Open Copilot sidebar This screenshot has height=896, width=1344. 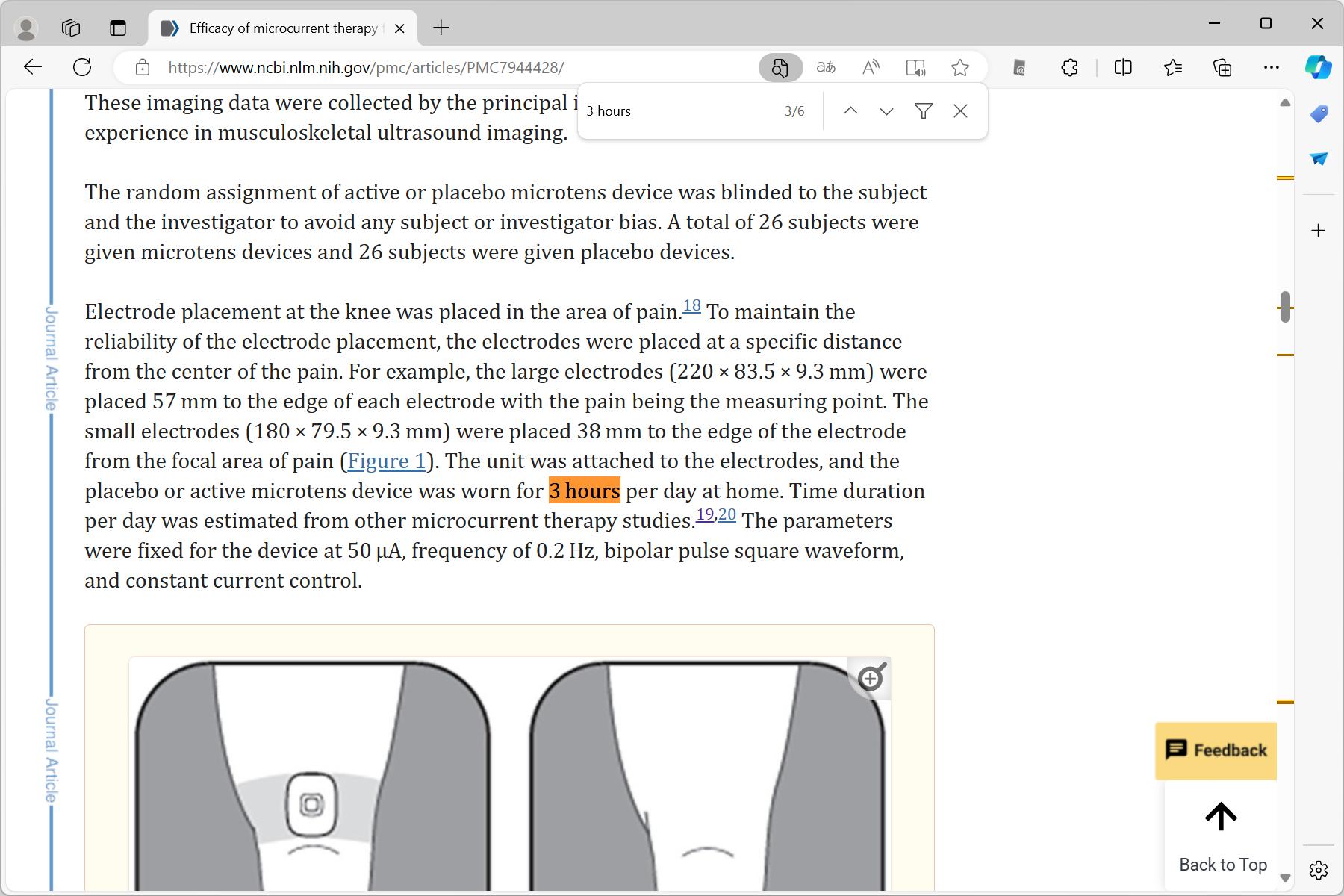tap(1319, 67)
